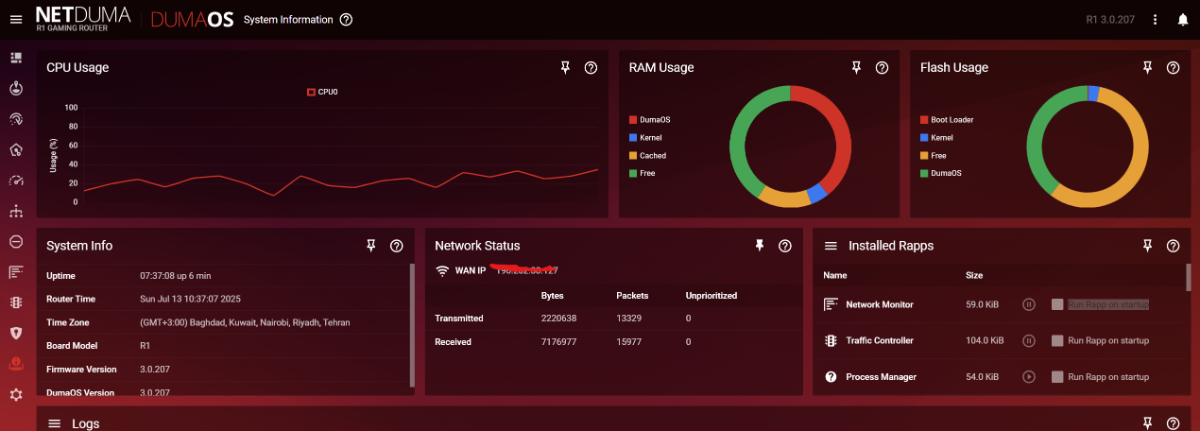Screen dimensions: 1200x431
Task: Open the Ping Heatmap radar sidebar icon
Action: click(x=15, y=119)
